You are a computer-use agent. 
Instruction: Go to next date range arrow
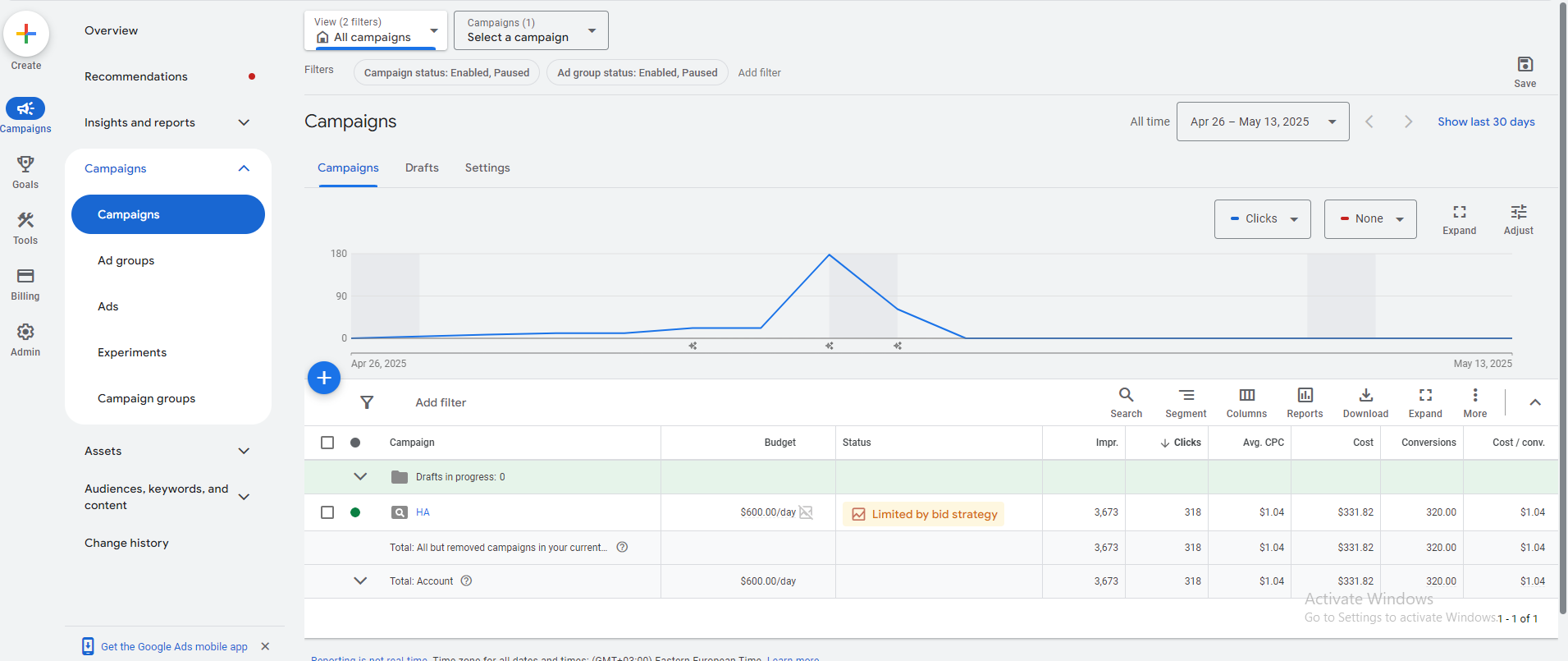[x=1408, y=122]
